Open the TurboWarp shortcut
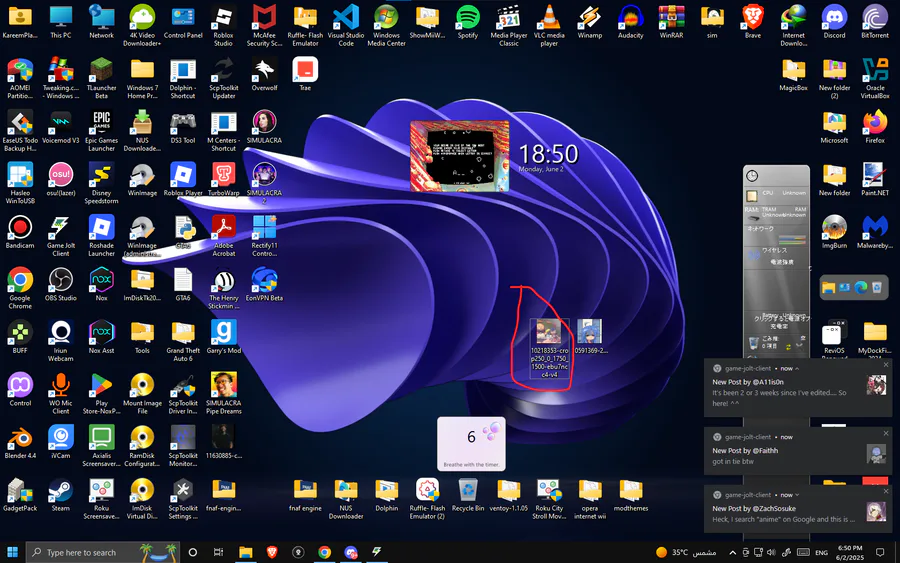The image size is (900, 563). pos(224,180)
